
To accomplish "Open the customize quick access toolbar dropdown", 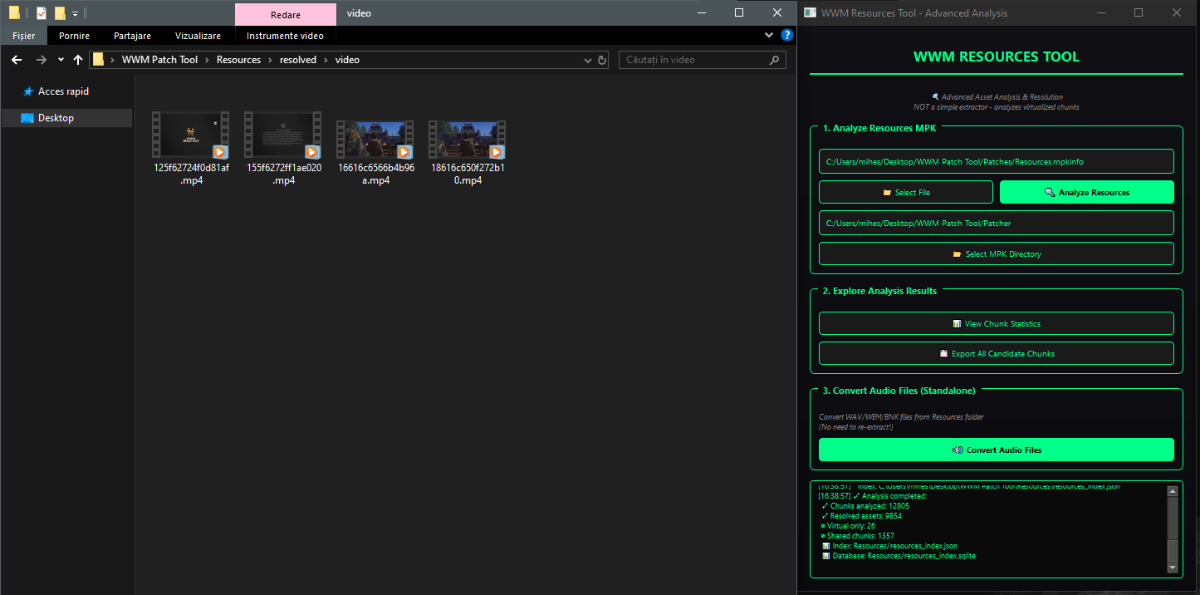I will [75, 13].
